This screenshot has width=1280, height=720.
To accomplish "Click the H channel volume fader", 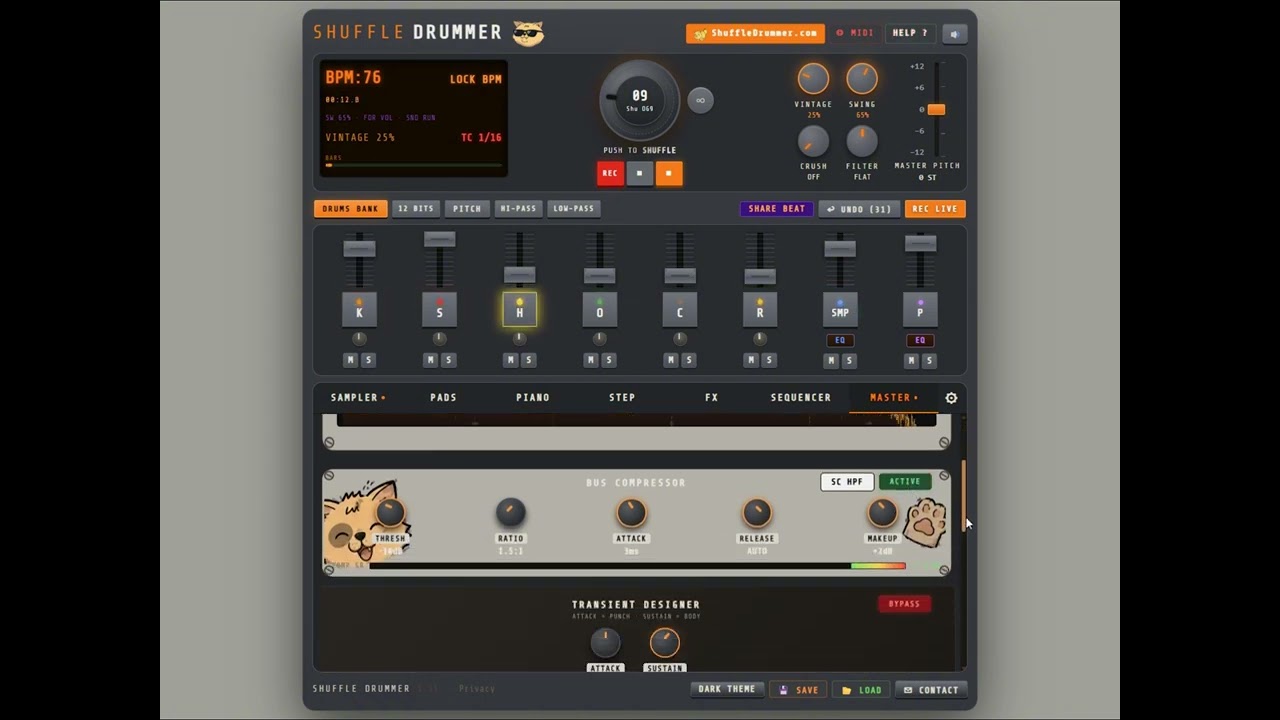I will [519, 275].
